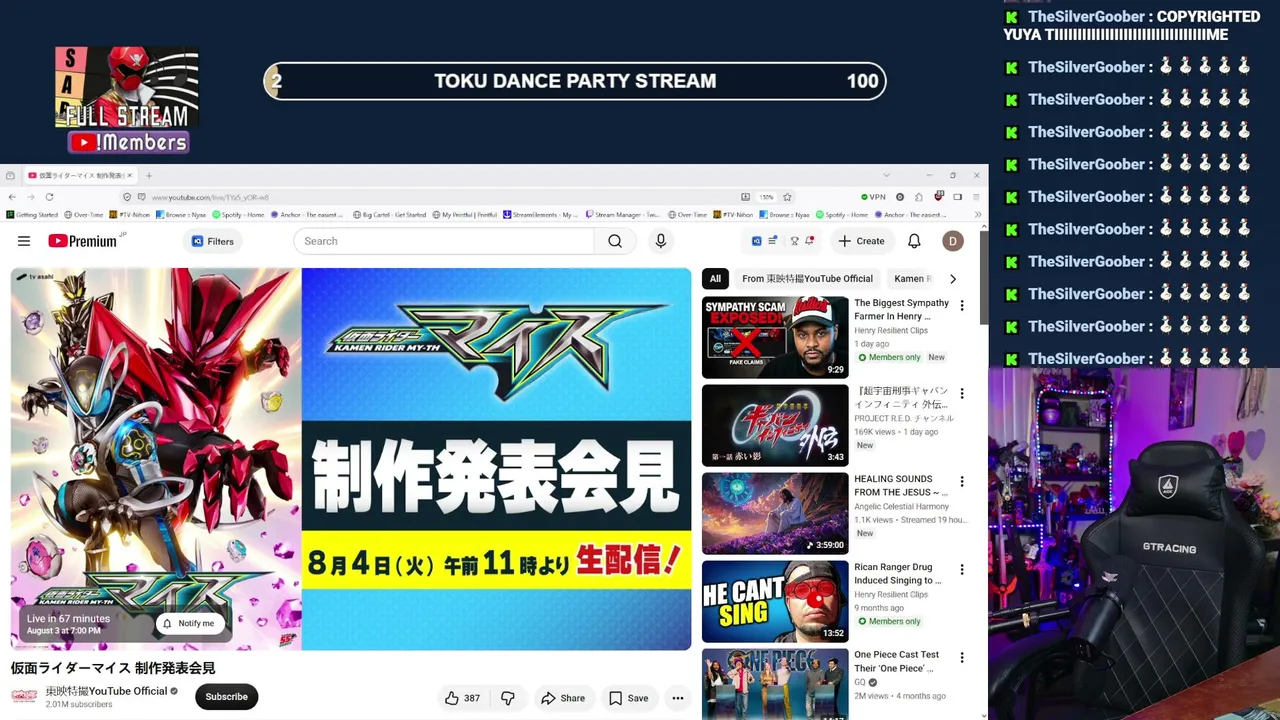
Task: Click the YouTube Search input field
Action: 443,241
